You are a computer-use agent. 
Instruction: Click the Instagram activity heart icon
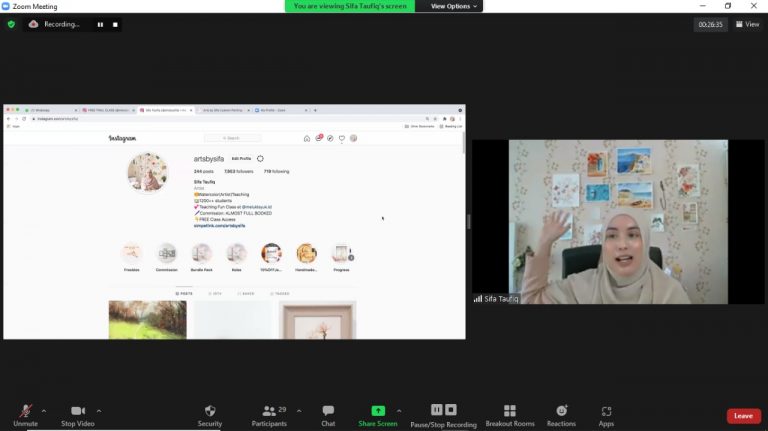(342, 139)
